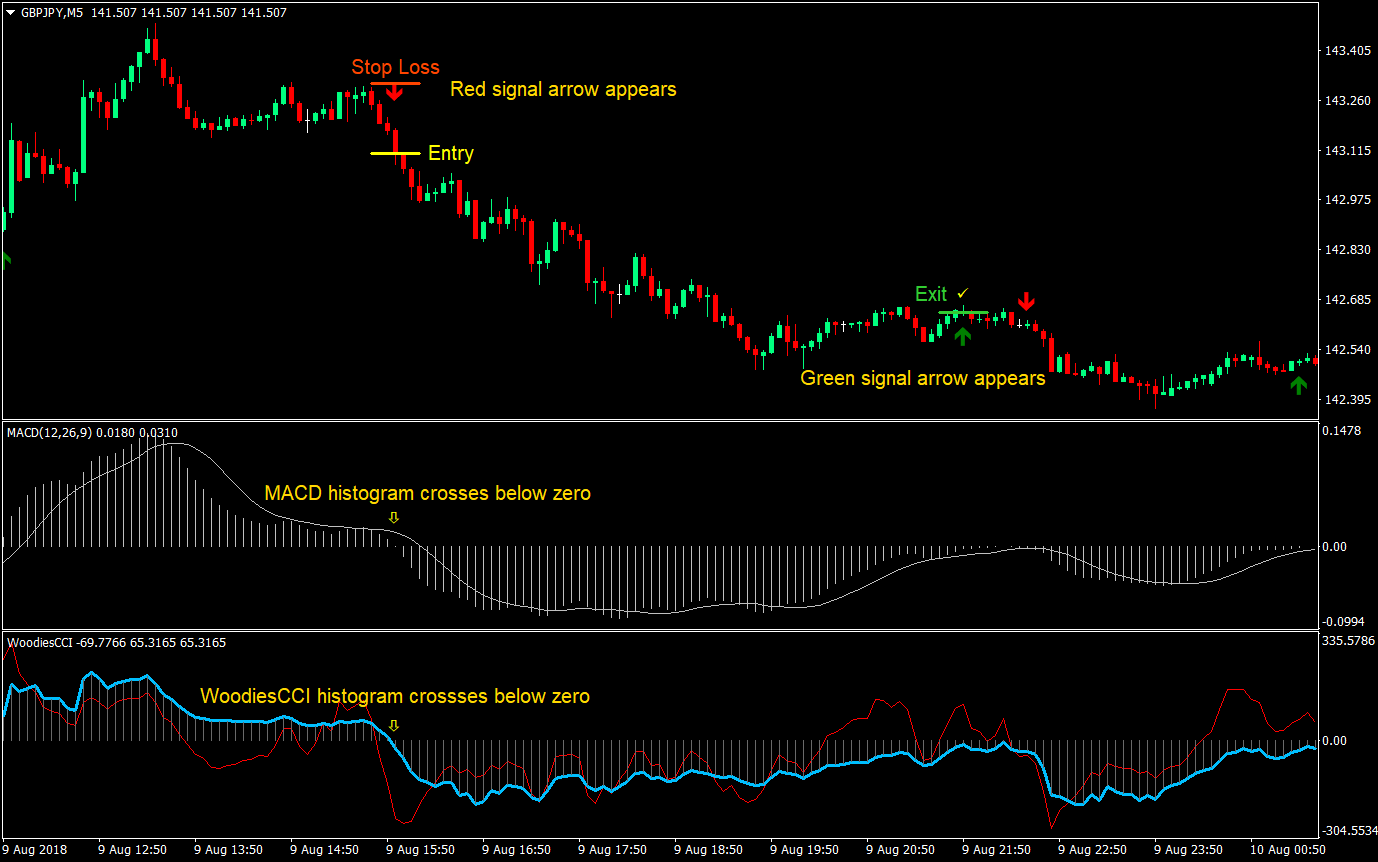Click the Red signal arrow appears annotation
This screenshot has width=1378, height=862.
coord(563,88)
